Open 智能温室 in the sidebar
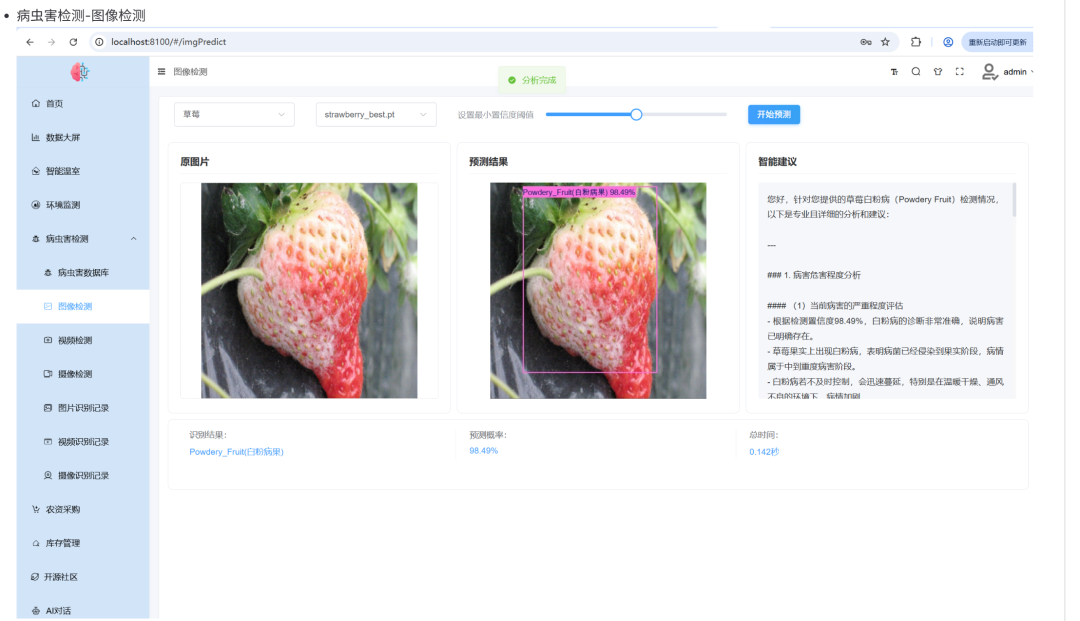 tap(83, 171)
